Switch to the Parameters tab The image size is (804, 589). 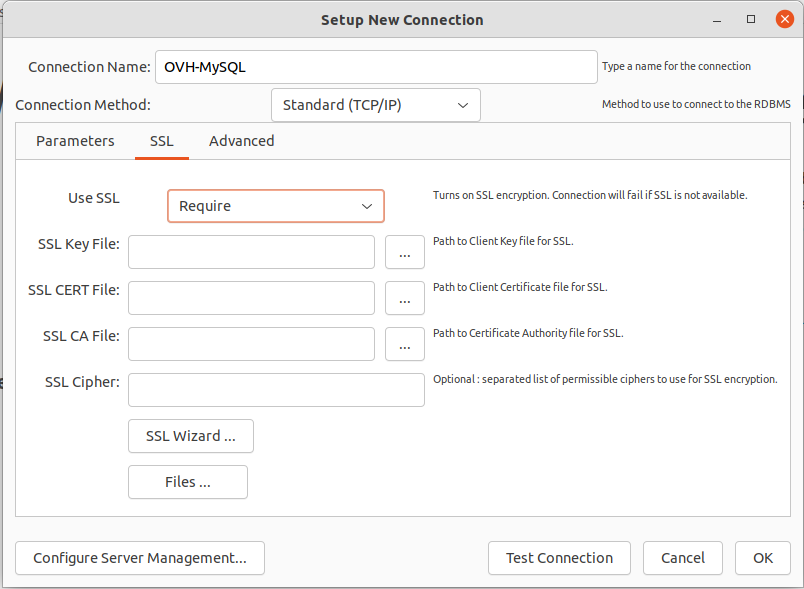pos(75,141)
